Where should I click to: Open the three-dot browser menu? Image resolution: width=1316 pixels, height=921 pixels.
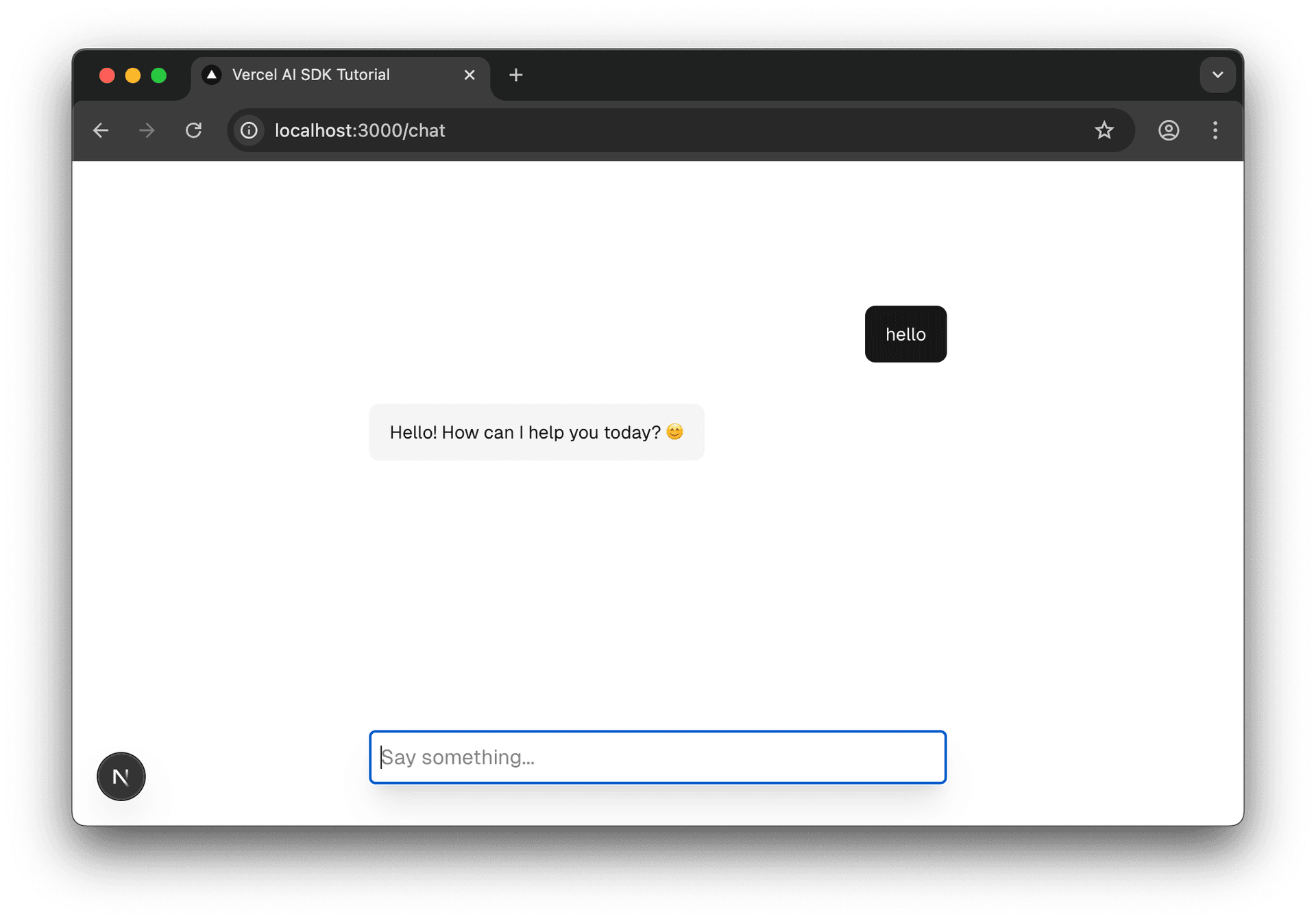point(1215,130)
